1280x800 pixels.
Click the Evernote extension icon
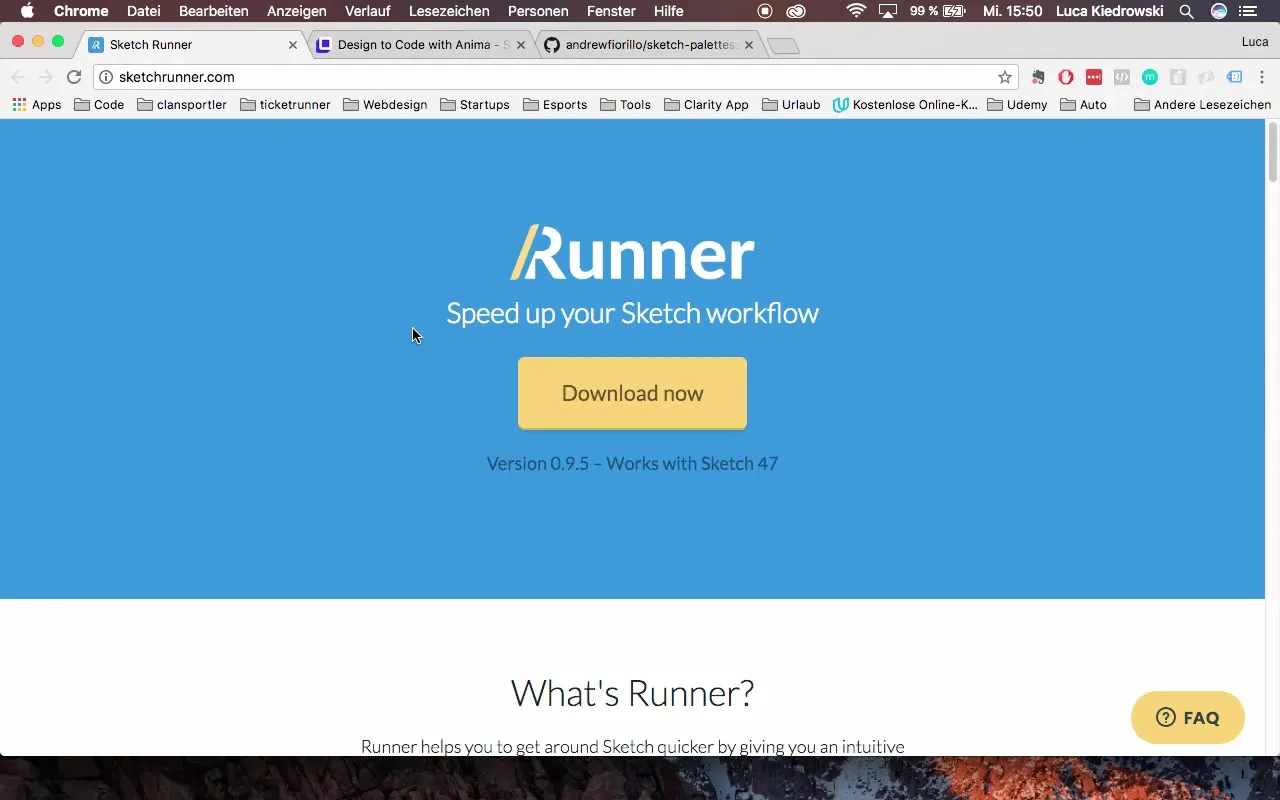[1038, 77]
